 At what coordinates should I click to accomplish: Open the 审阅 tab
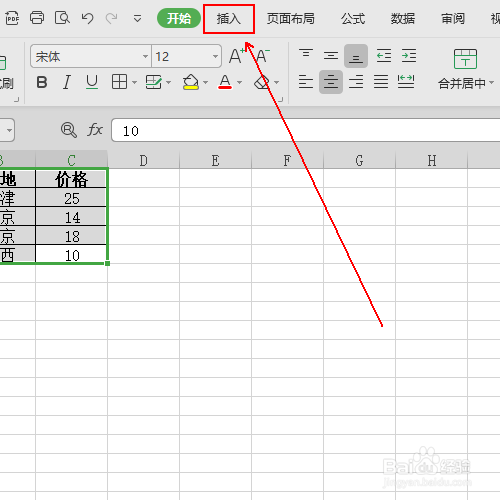(x=453, y=19)
